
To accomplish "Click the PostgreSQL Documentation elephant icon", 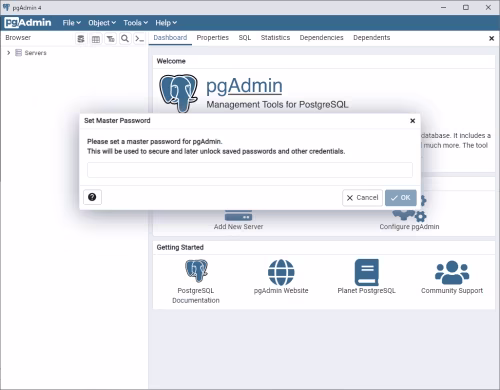I will pos(196,271).
